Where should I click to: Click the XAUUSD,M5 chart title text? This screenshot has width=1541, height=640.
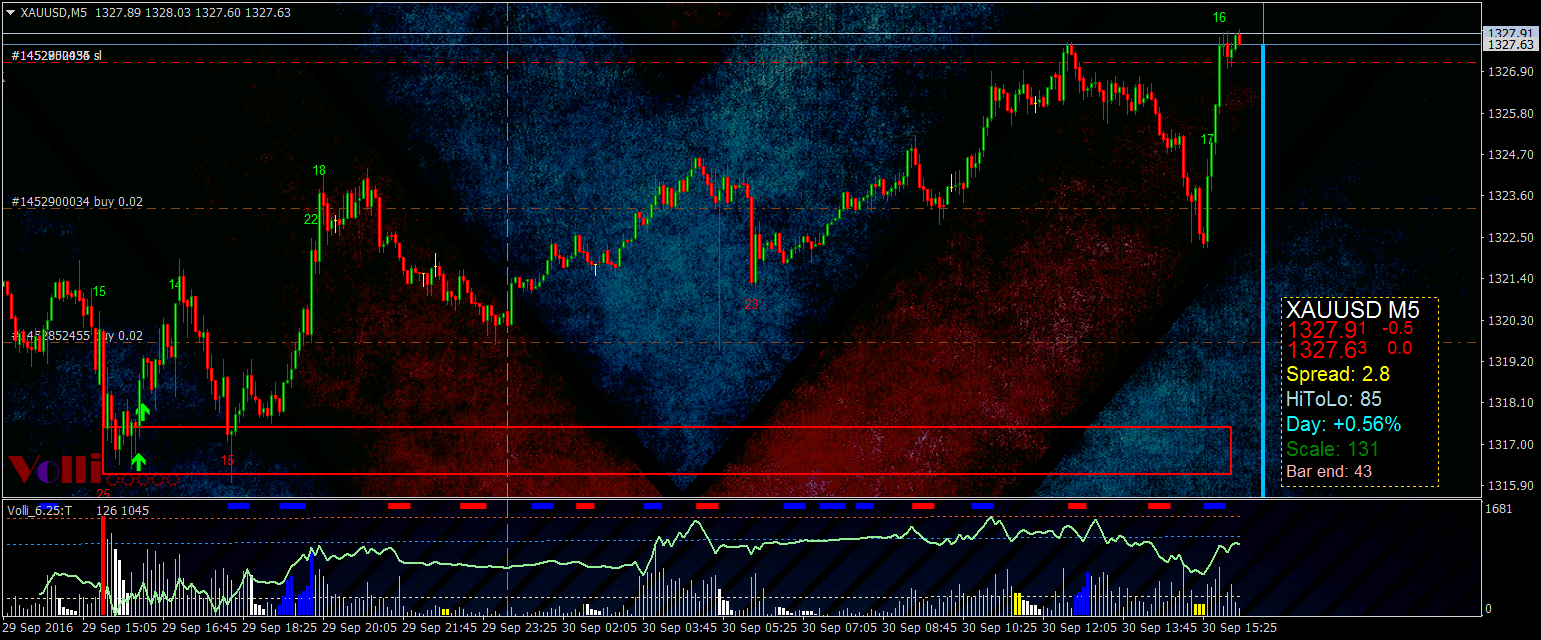click(53, 13)
